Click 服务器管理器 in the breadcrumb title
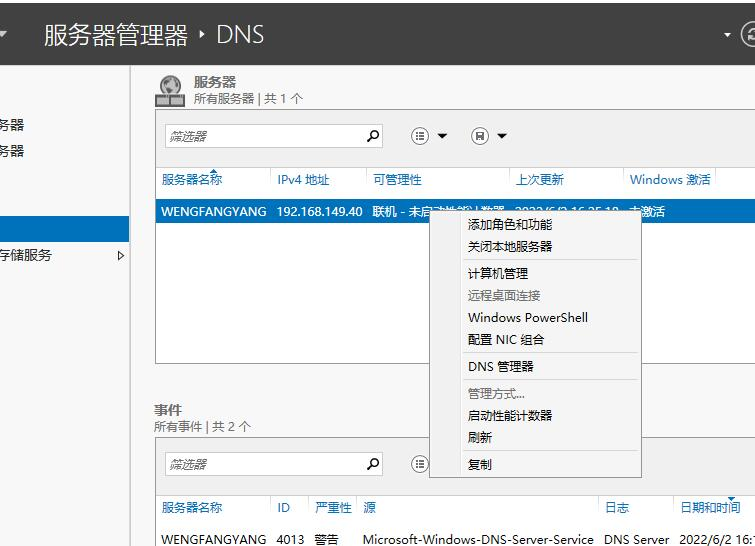755x546 pixels. click(x=116, y=35)
